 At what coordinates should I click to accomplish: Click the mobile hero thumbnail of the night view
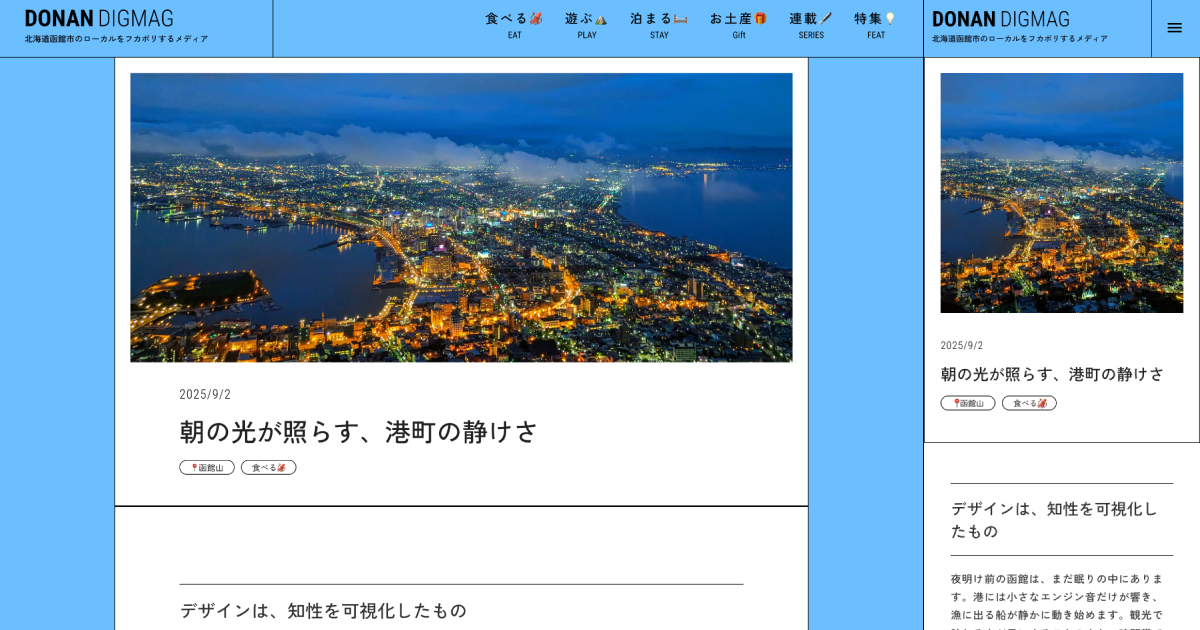pos(1061,192)
